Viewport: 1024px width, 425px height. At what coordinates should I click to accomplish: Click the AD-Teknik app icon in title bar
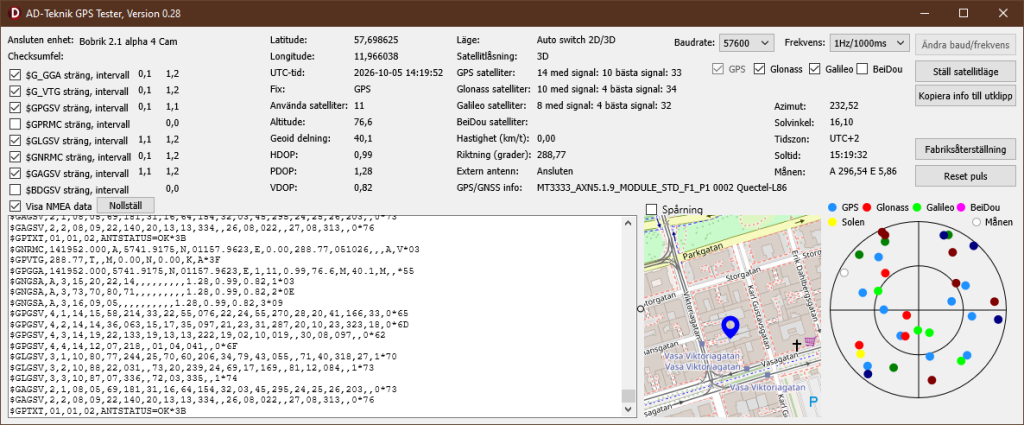tap(15, 12)
